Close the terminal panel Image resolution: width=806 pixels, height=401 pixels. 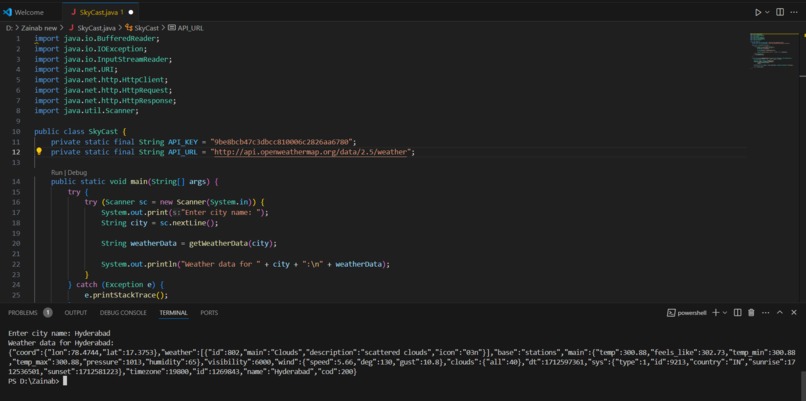click(795, 313)
